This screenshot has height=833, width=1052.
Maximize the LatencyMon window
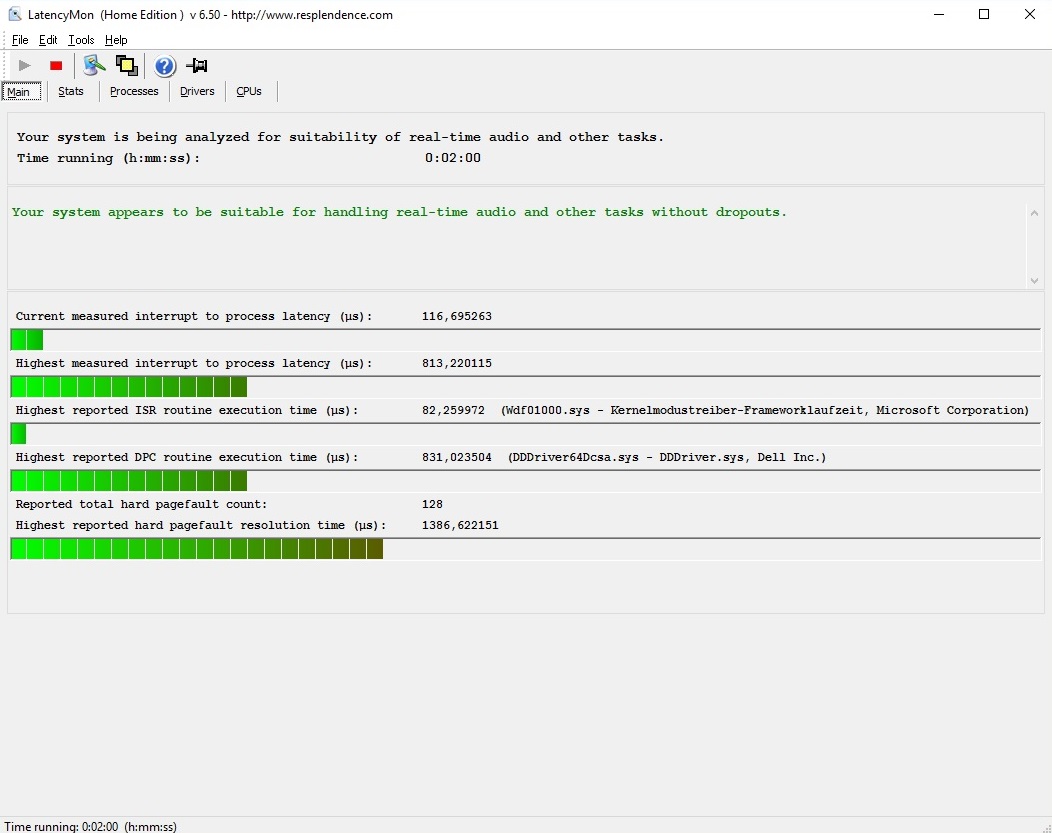click(984, 15)
